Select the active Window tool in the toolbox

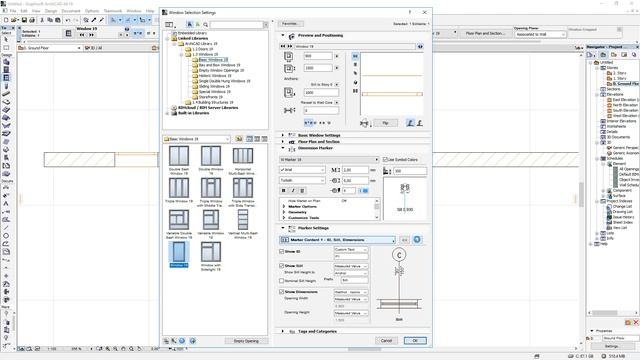pyautogui.click(x=6, y=78)
